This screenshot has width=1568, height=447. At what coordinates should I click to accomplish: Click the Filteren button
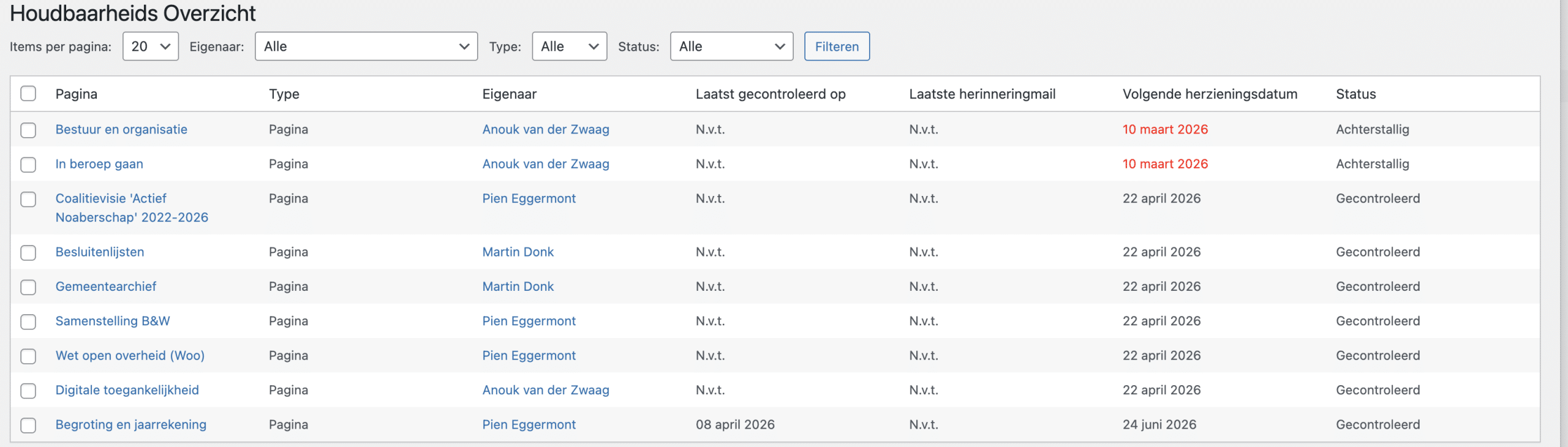(836, 47)
